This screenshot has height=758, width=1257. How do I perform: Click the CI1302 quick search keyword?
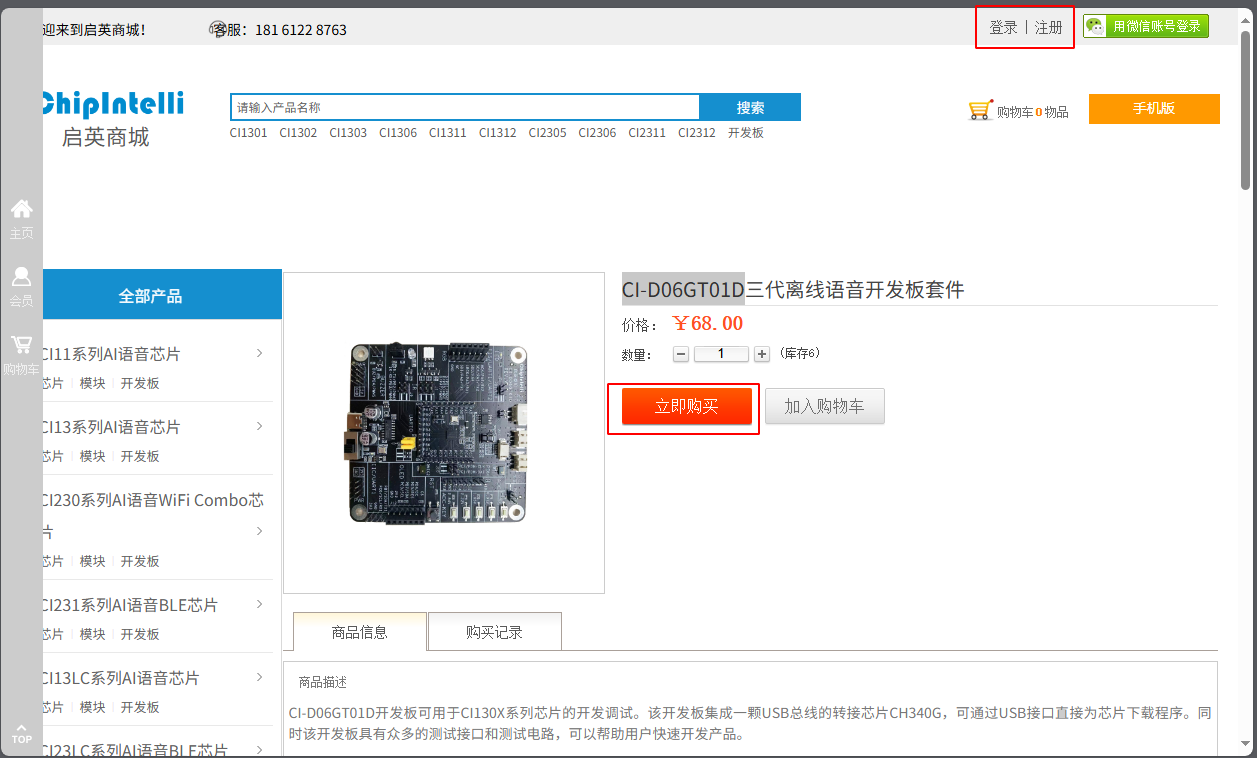298,132
